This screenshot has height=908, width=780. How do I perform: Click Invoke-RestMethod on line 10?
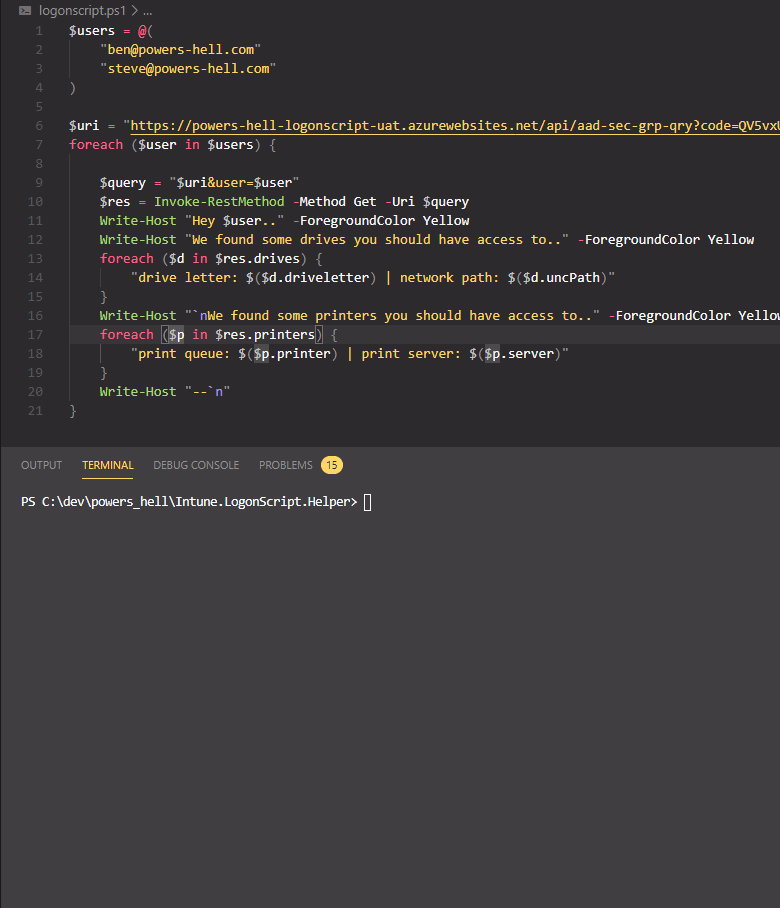pos(219,202)
